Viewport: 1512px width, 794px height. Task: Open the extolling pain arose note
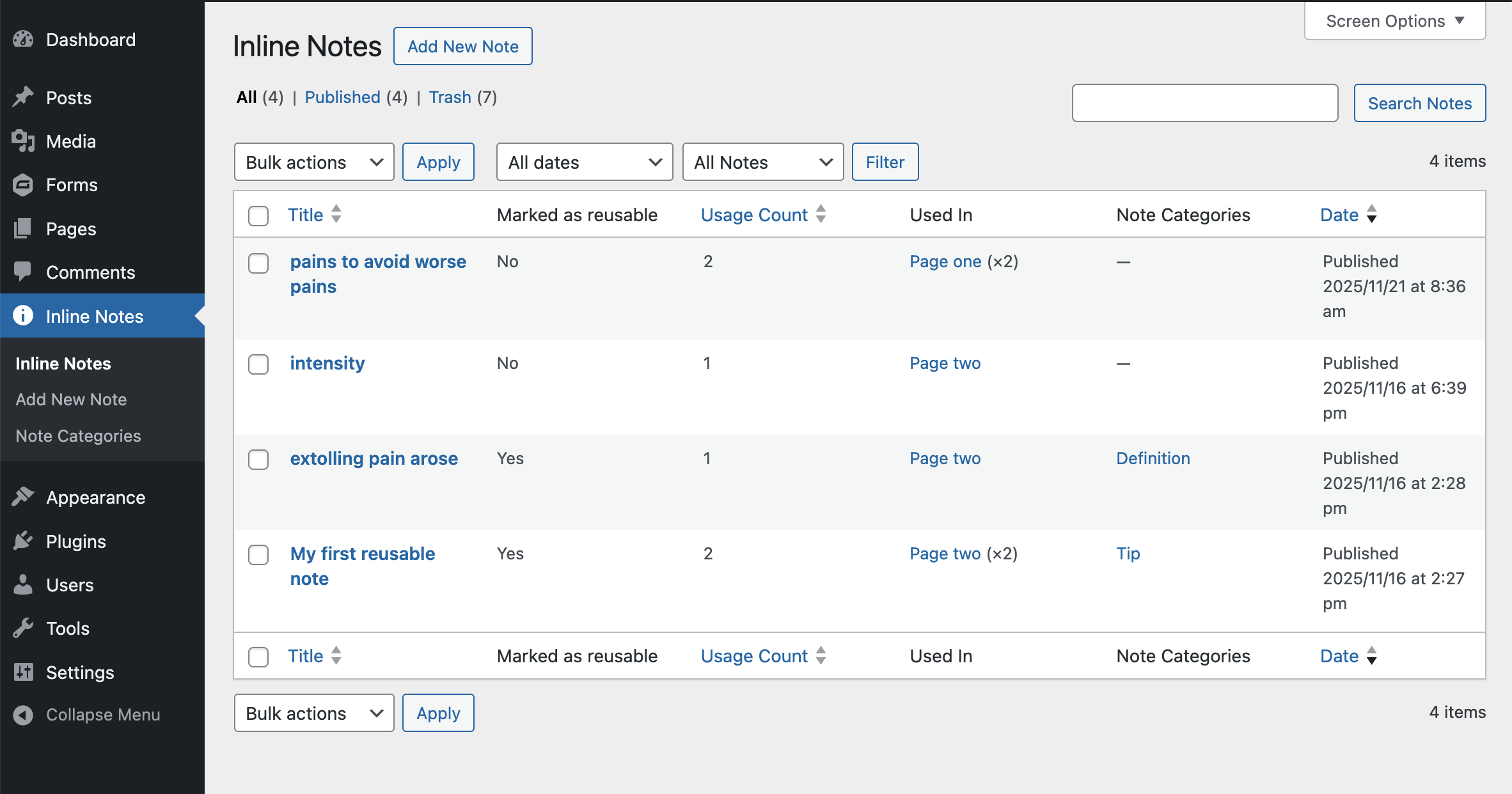click(374, 458)
